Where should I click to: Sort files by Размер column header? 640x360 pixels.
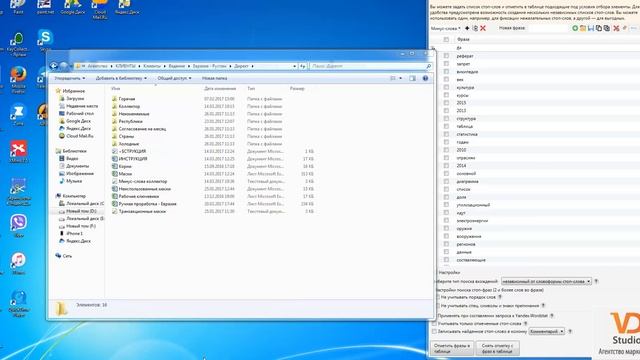click(x=297, y=89)
